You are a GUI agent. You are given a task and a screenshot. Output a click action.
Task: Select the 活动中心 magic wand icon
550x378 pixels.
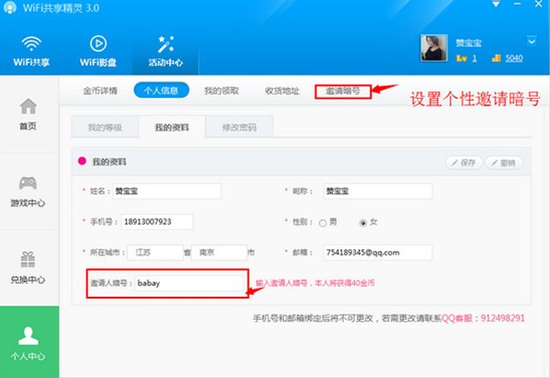click(165, 44)
